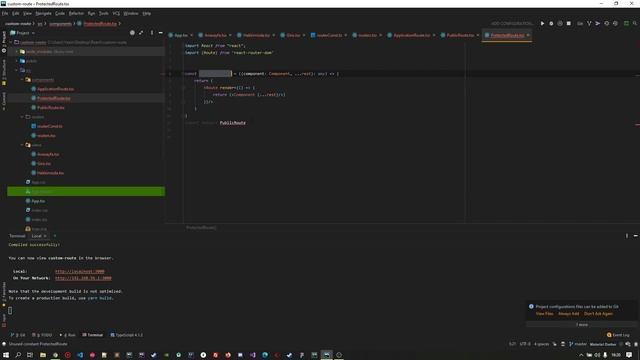Open the VCS menu
This screenshot has height=360, width=640.
point(116,13)
